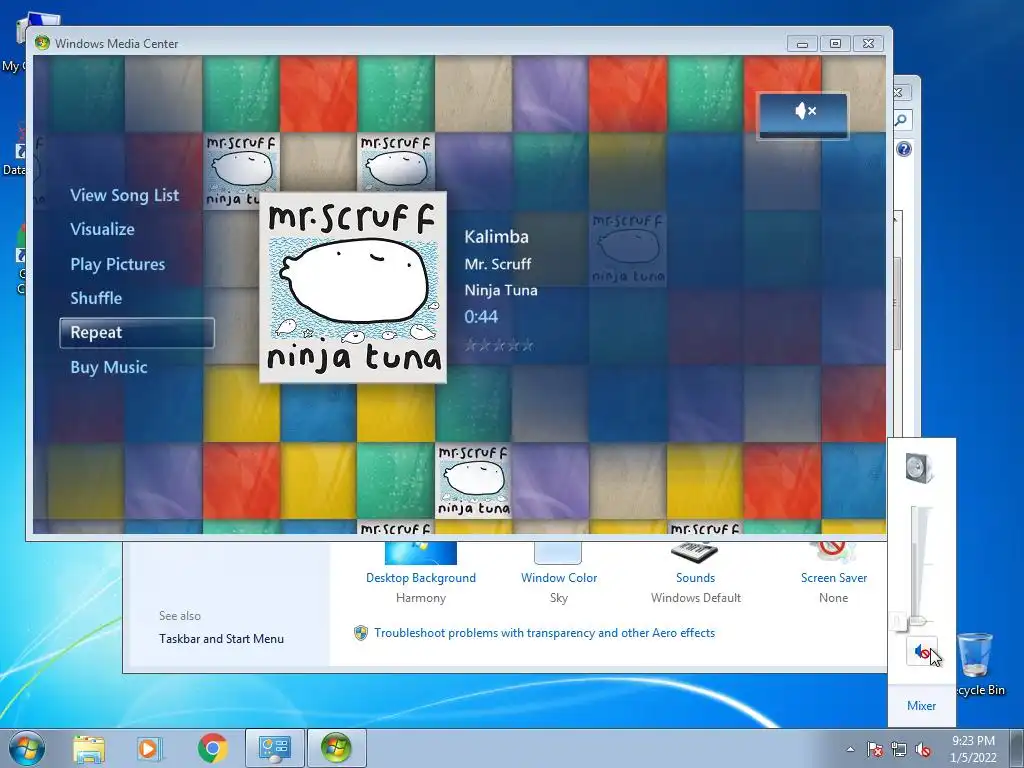This screenshot has width=1024, height=768.
Task: Click the Action Center flag tray icon
Action: pos(874,749)
